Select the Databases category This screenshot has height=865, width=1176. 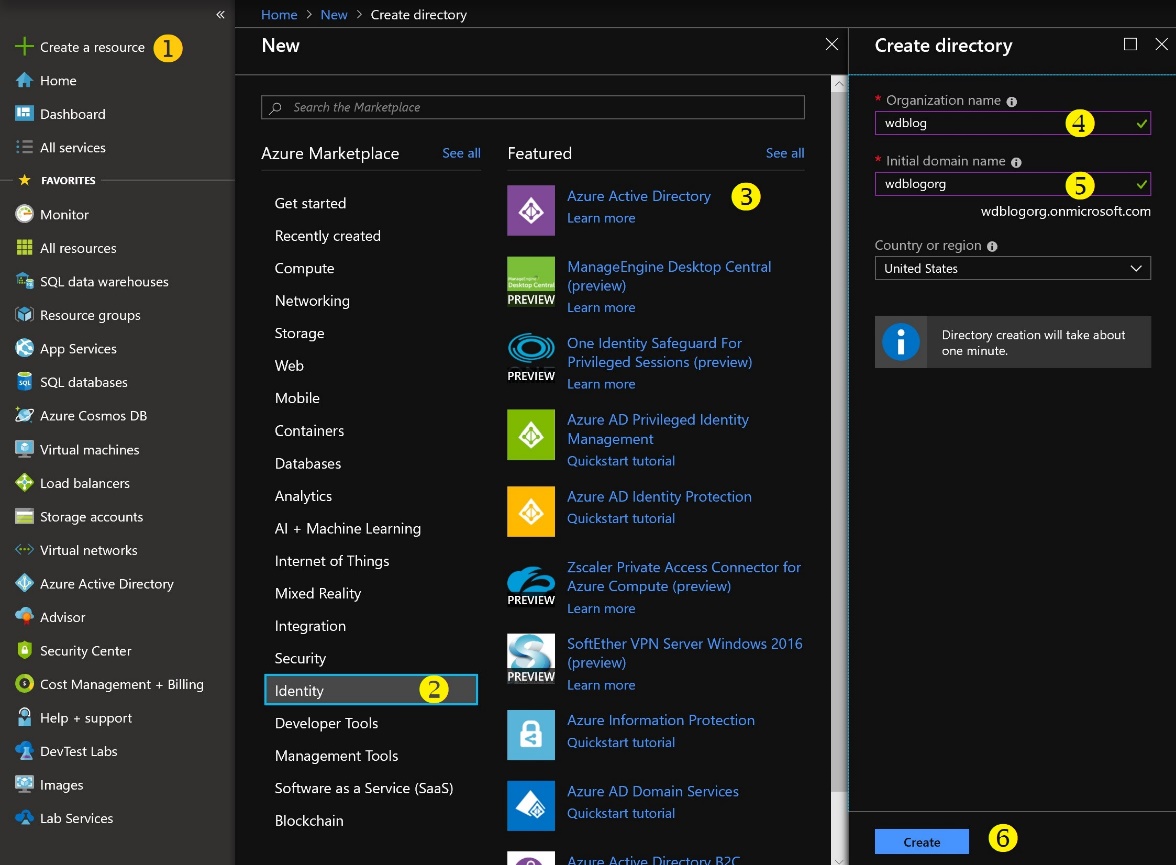[308, 464]
